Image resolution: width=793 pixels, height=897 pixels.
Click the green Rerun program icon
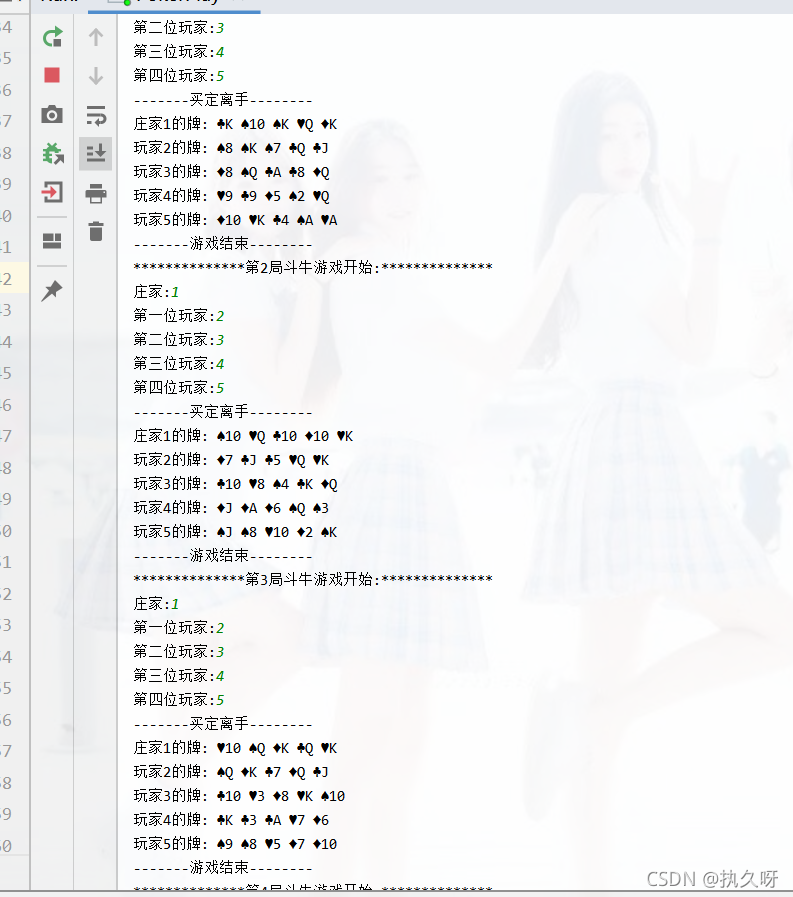pos(52,37)
